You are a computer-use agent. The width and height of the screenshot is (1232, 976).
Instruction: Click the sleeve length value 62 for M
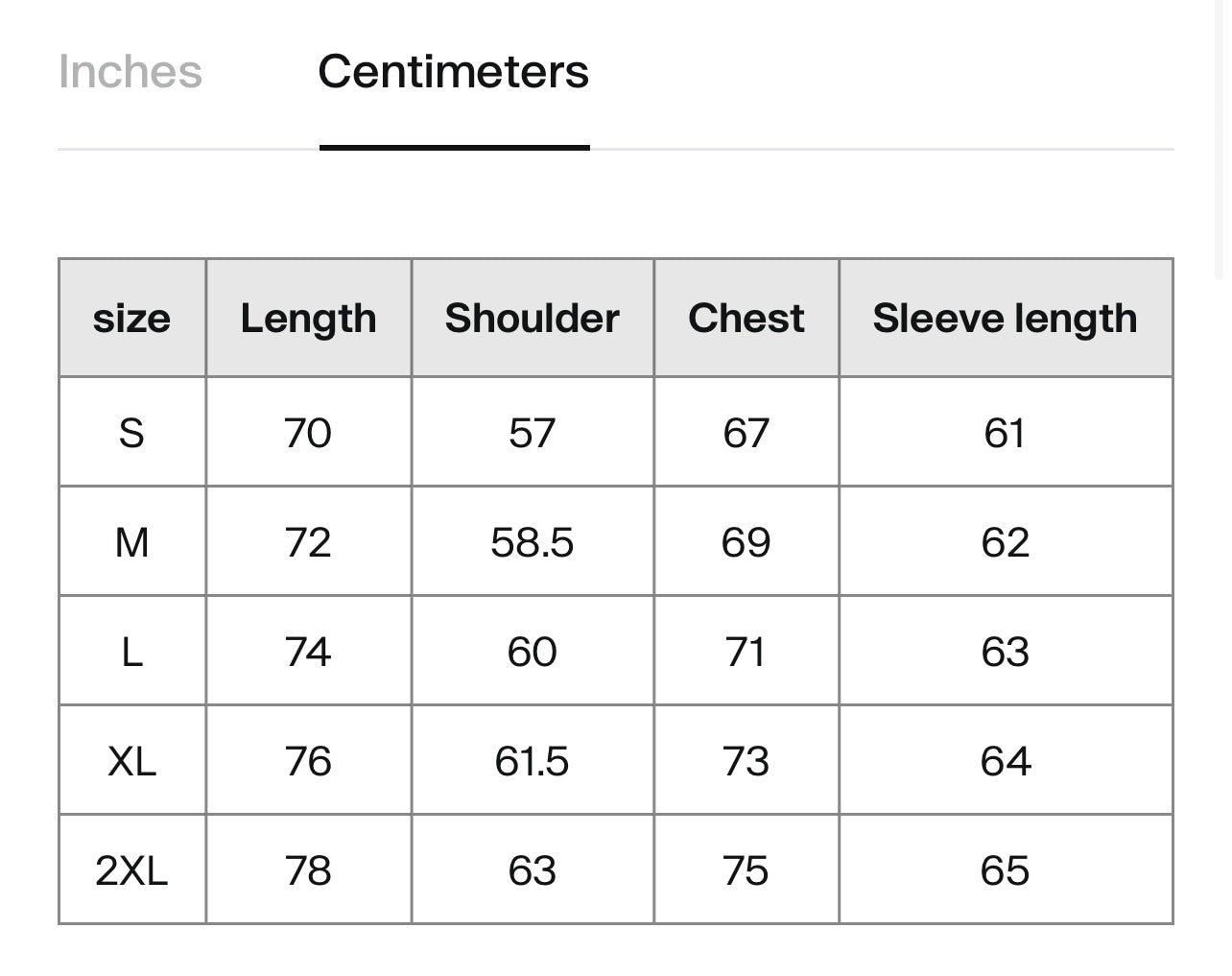click(1005, 542)
